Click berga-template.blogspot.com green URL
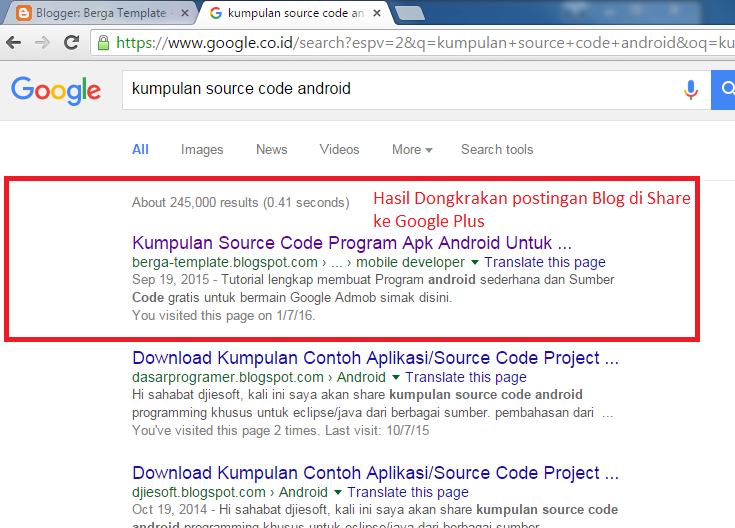 click(225, 262)
